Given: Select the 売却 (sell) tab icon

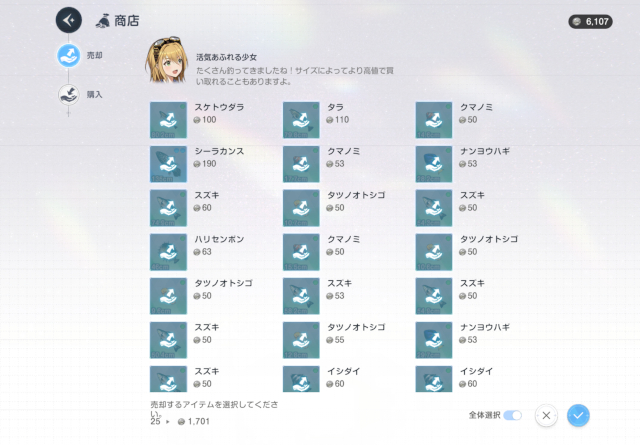Looking at the screenshot, I should pos(68,55).
